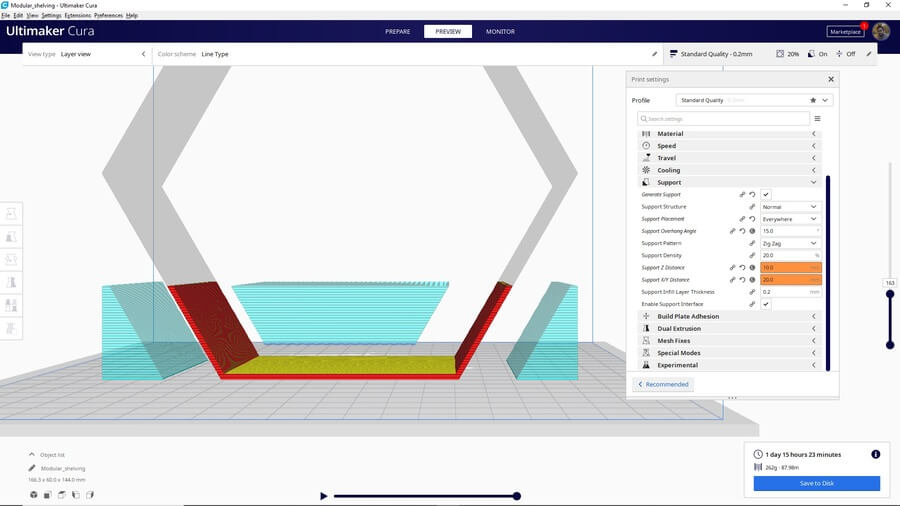
Task: Switch to right side view icon
Action: point(90,495)
